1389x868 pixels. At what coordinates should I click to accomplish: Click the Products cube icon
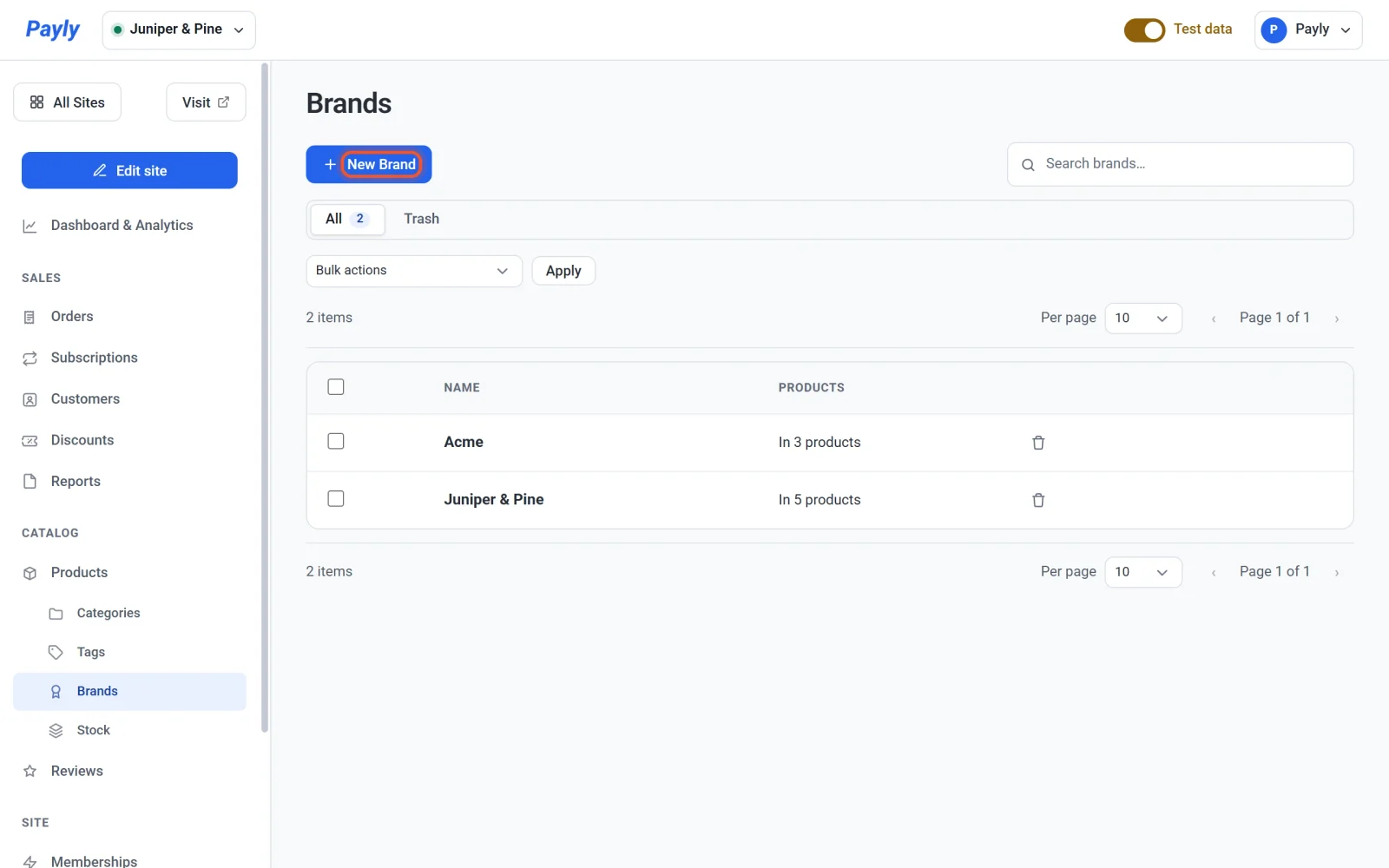[30, 573]
